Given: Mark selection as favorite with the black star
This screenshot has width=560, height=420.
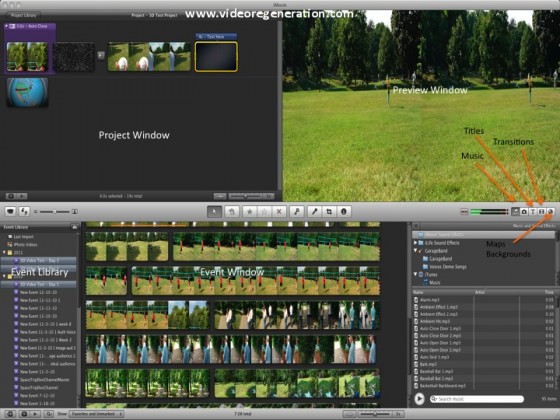Looking at the screenshot, I should coord(250,211).
